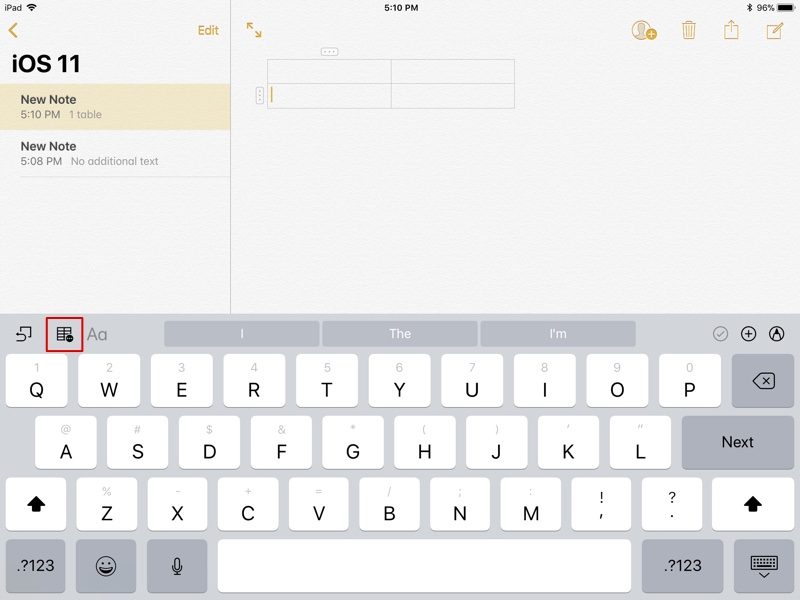
Task: Select the 5:10 PM note with 1 table
Action: coord(115,107)
